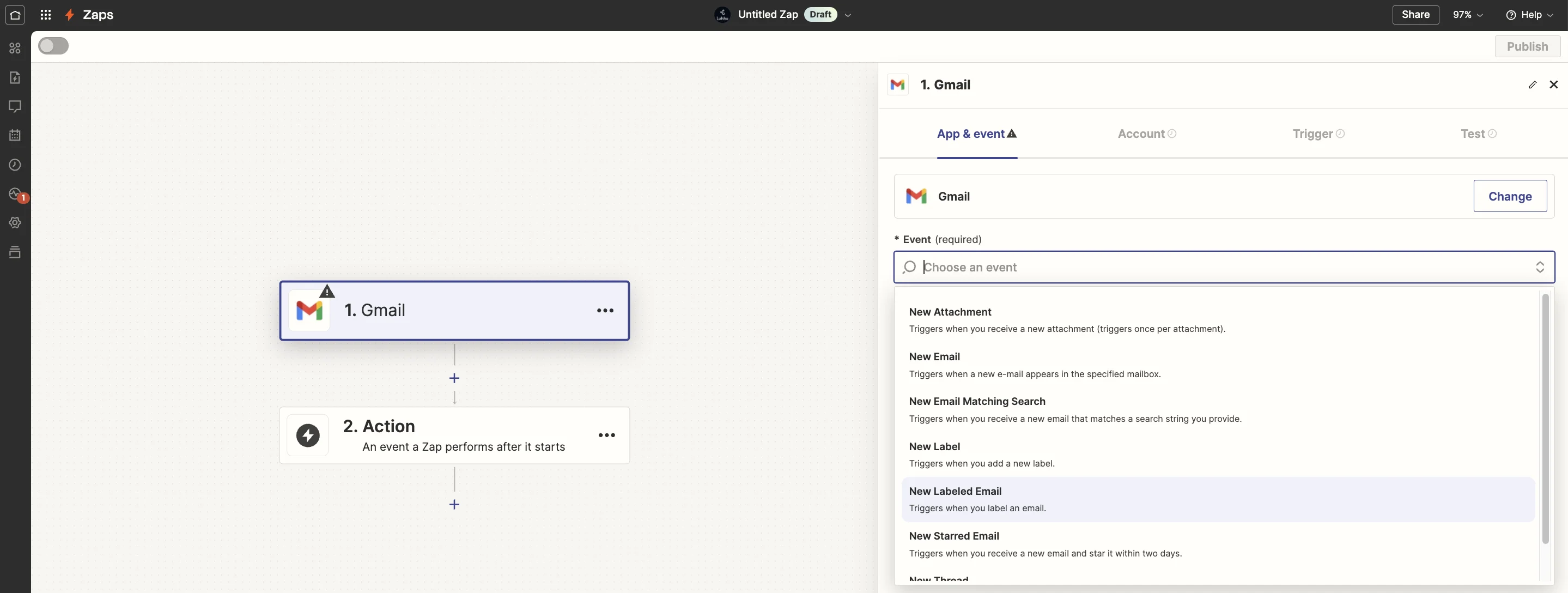Open the three-dot menu on Gmail step
The width and height of the screenshot is (1568, 593).
604,311
